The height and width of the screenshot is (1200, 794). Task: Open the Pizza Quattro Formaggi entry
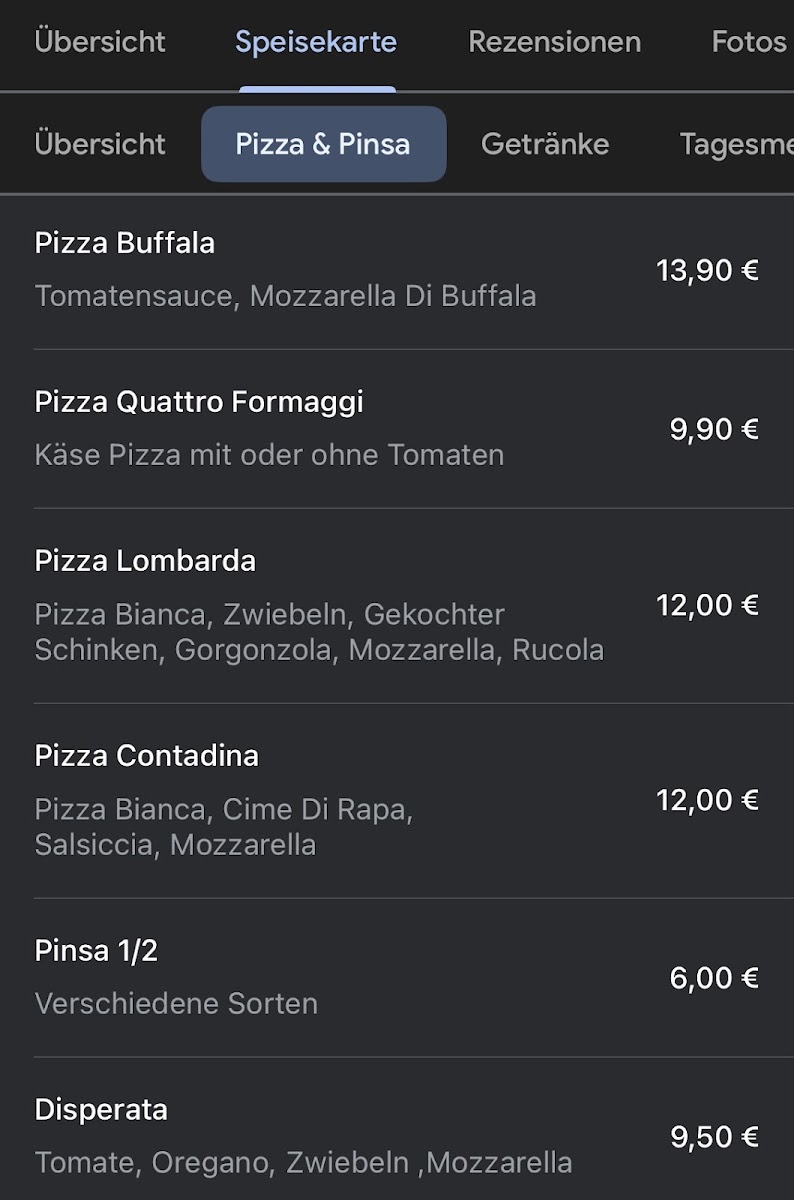point(199,402)
